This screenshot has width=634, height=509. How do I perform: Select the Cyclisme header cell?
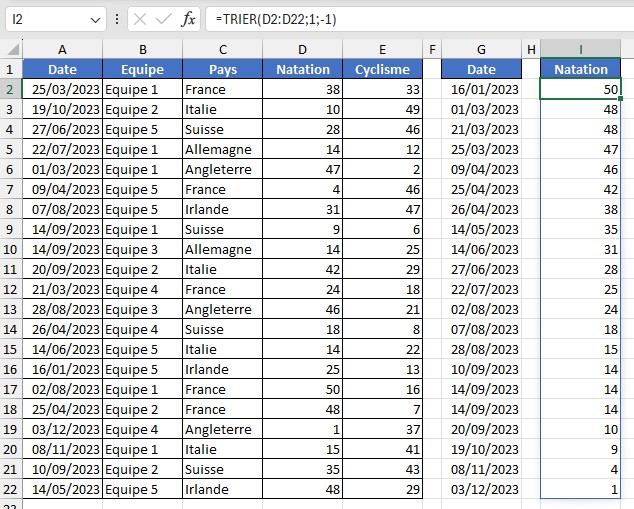(x=382, y=69)
